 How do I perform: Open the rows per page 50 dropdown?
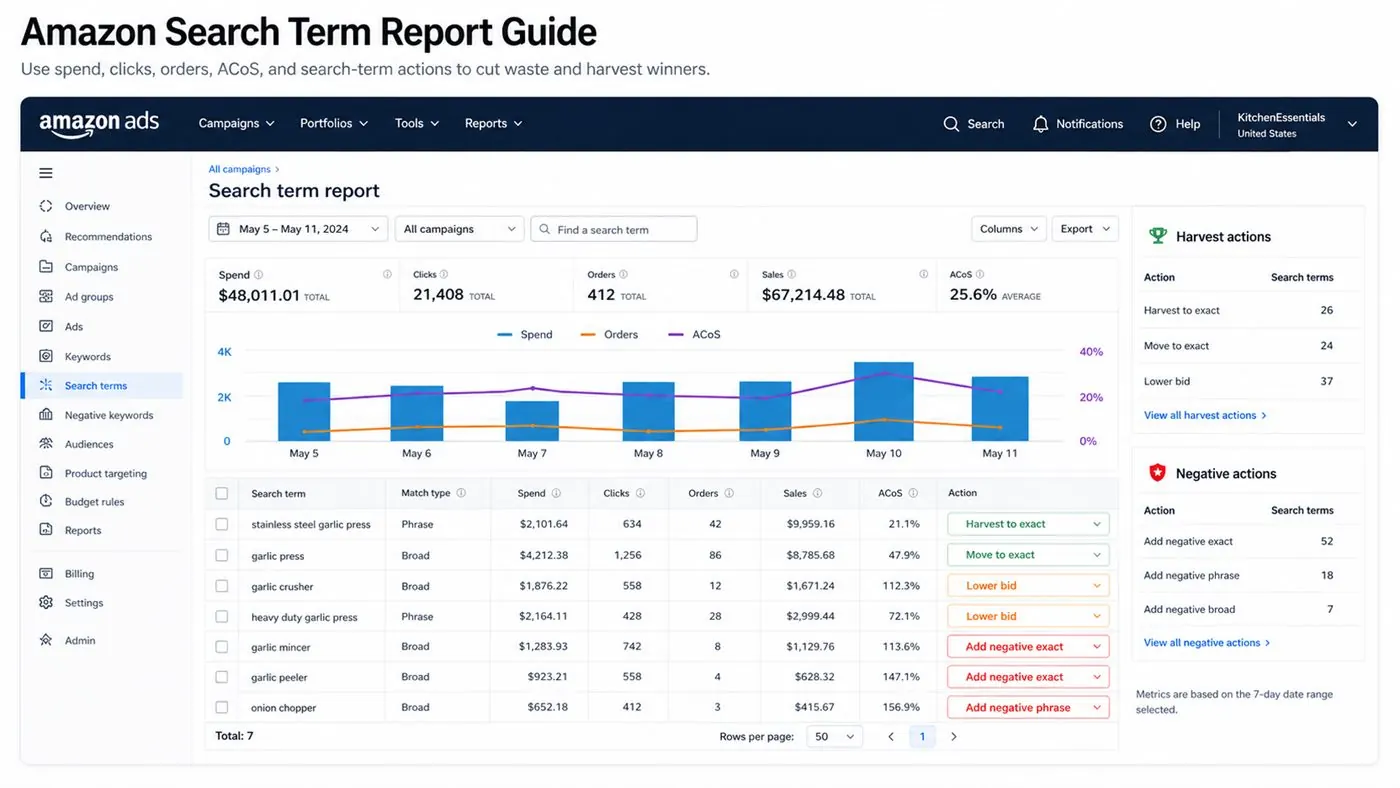[x=835, y=736]
